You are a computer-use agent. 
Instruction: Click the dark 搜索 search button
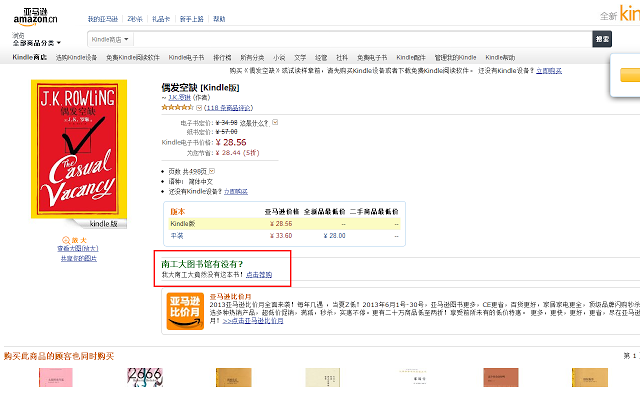coord(602,39)
